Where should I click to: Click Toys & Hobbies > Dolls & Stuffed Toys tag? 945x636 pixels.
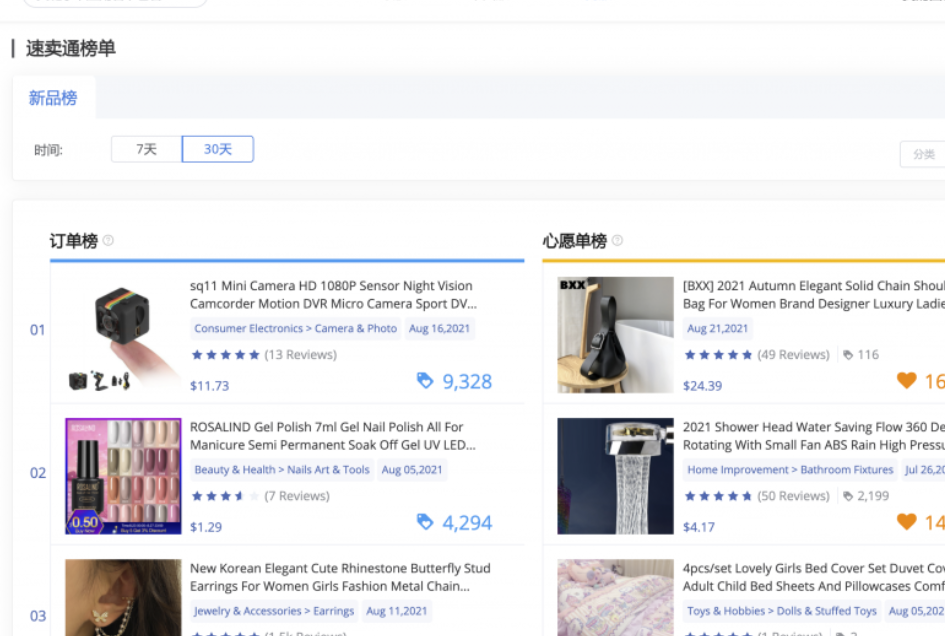click(782, 611)
